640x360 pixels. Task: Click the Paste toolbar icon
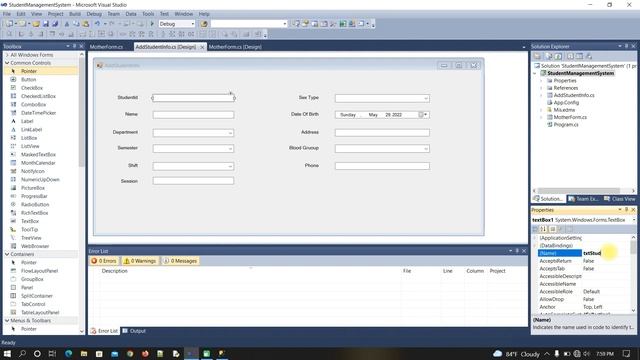[x=85, y=24]
